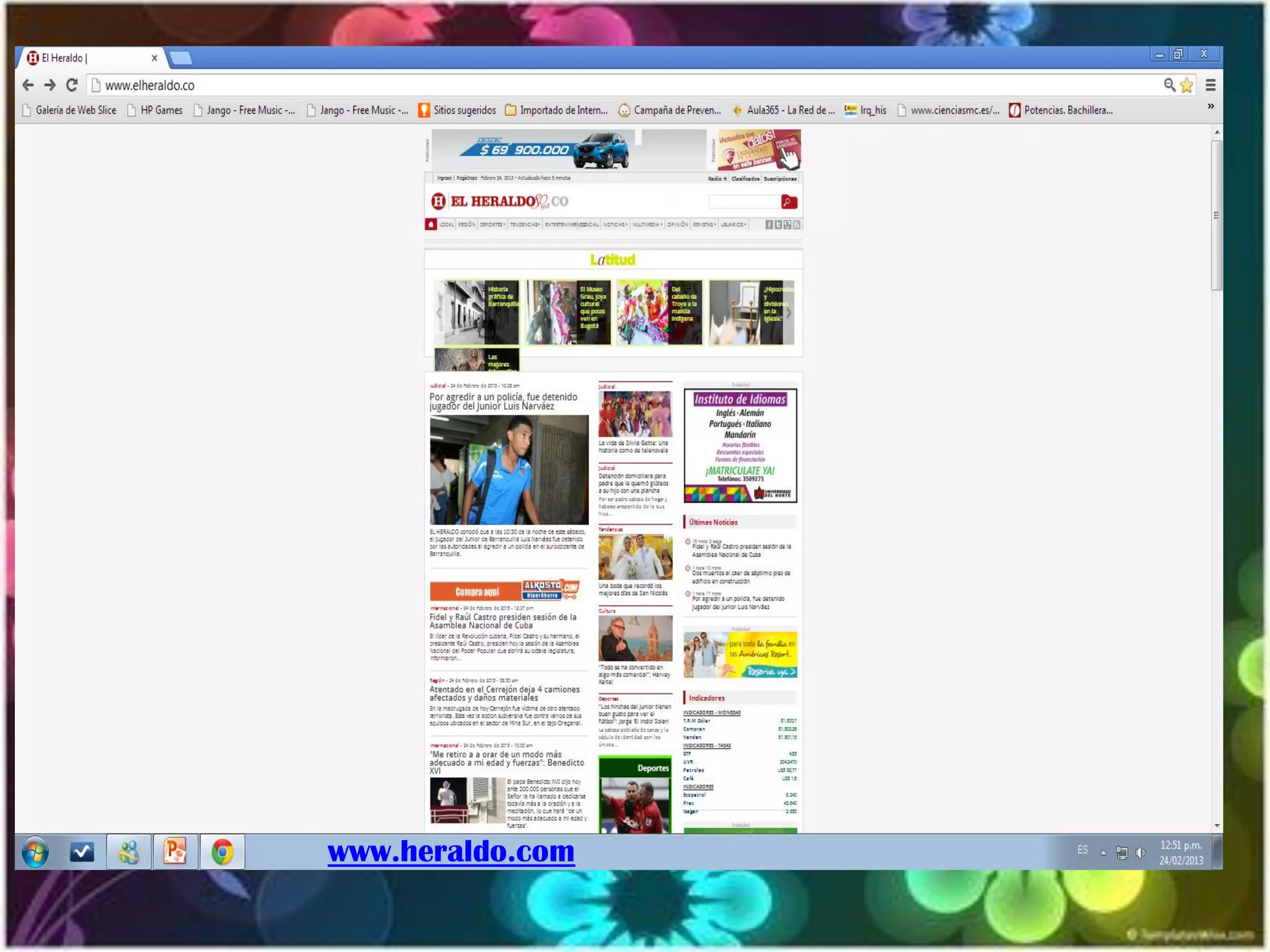Open the Clasificados link
The height and width of the screenshot is (952, 1270).
(x=745, y=178)
